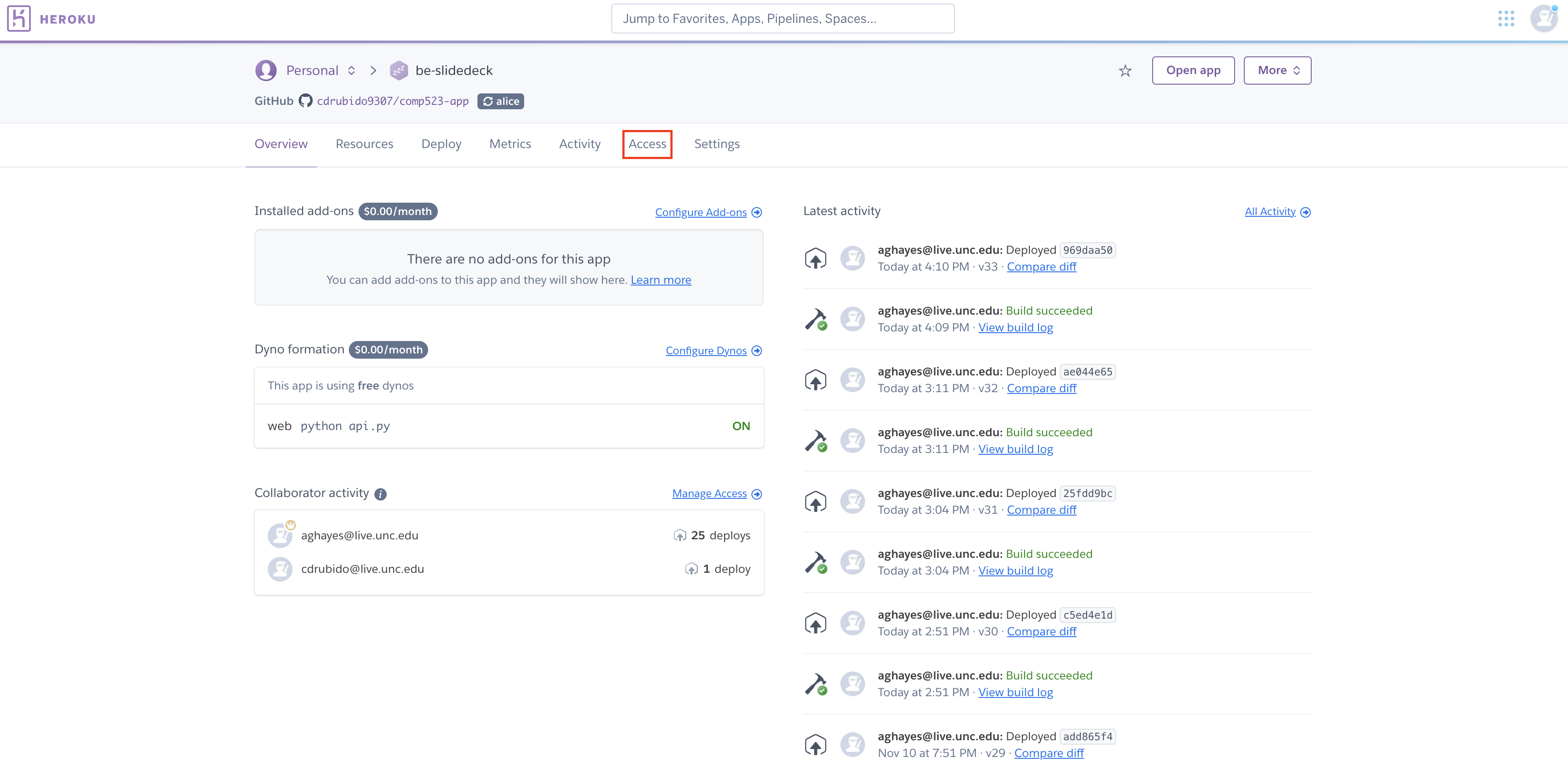Click the Manage Access link

click(709, 494)
